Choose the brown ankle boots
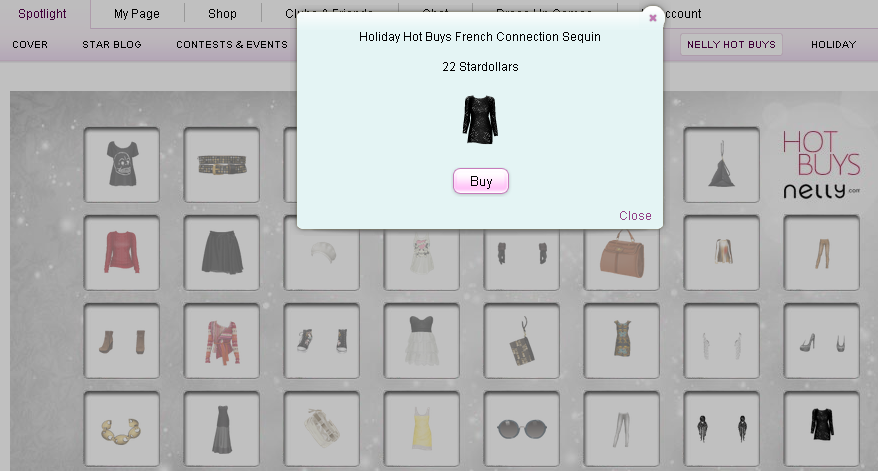The image size is (878, 471). pos(122,341)
